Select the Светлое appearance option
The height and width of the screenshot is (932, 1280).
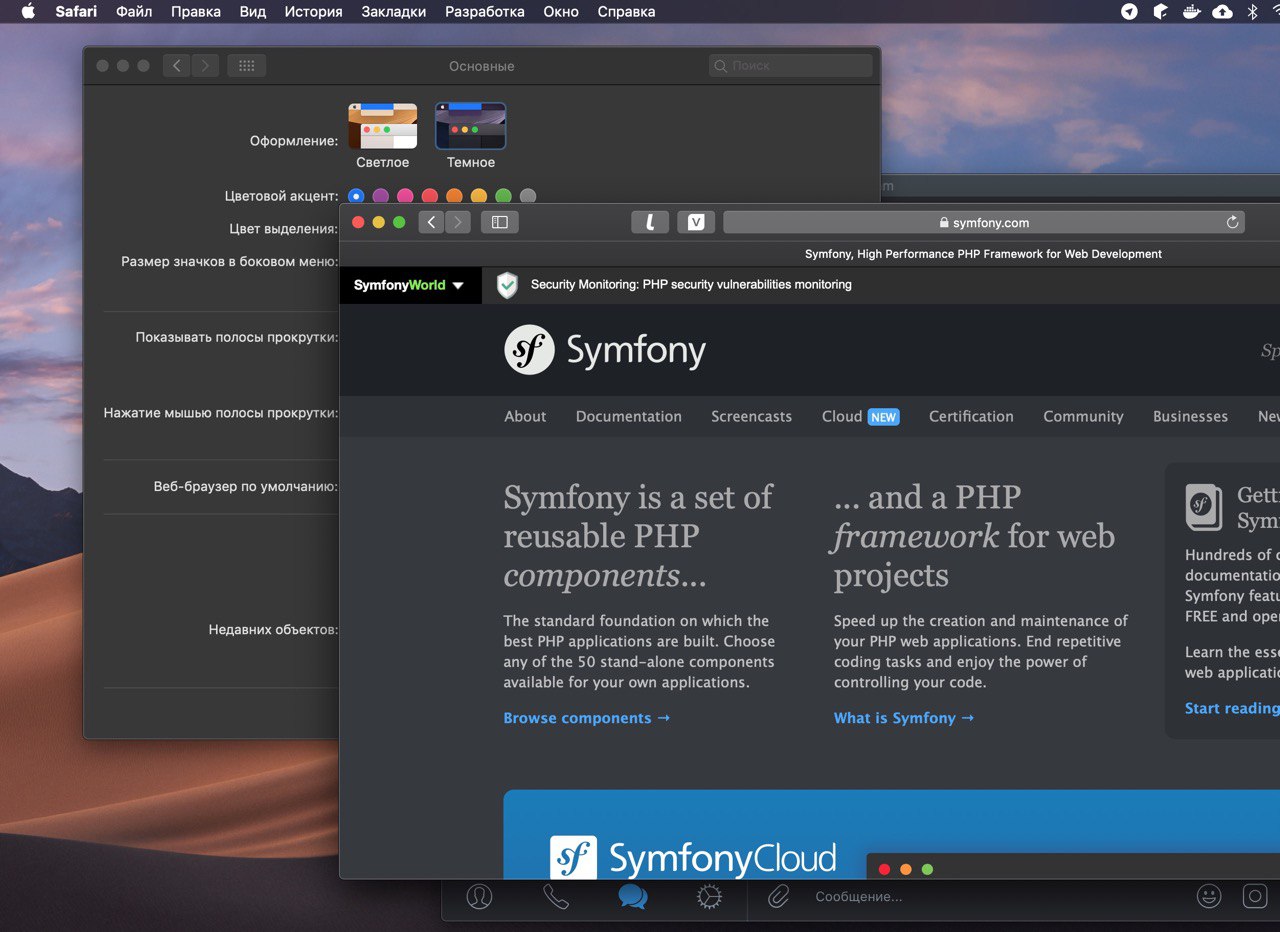[383, 135]
